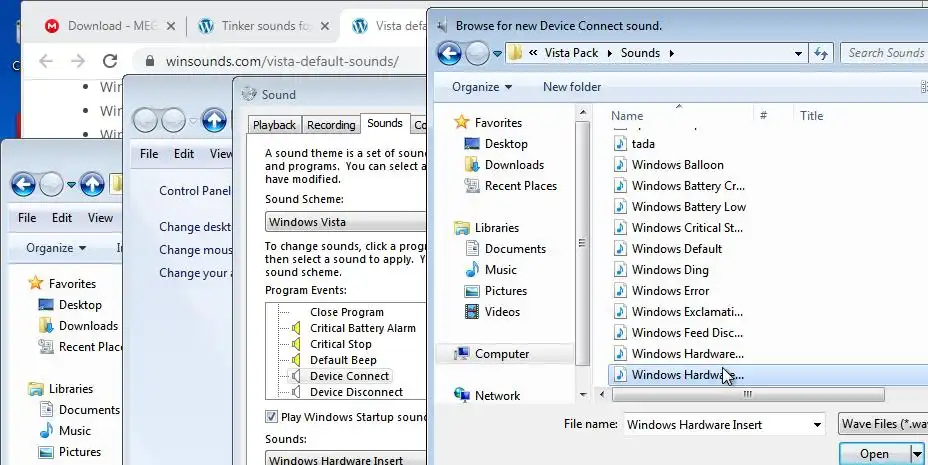The image size is (928, 465).
Task: Select Device Disconnect program event
Action: click(356, 392)
